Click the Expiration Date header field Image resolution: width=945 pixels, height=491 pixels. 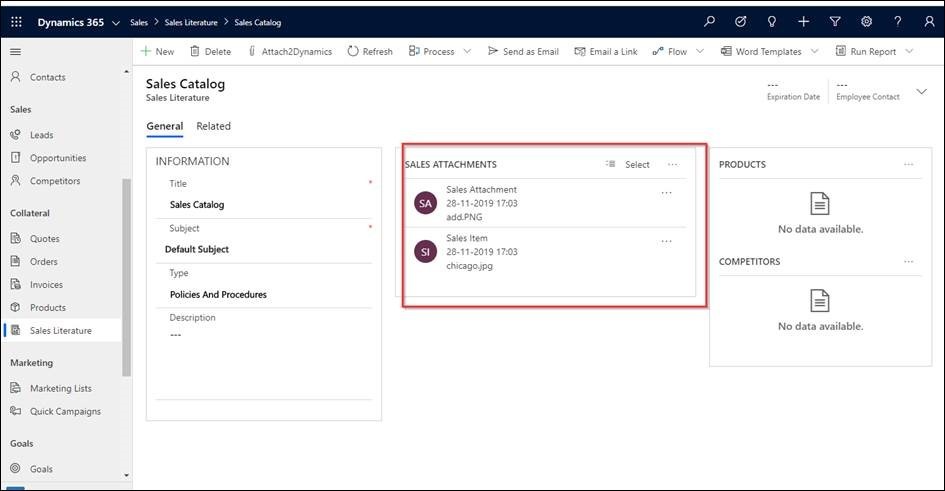[x=793, y=91]
